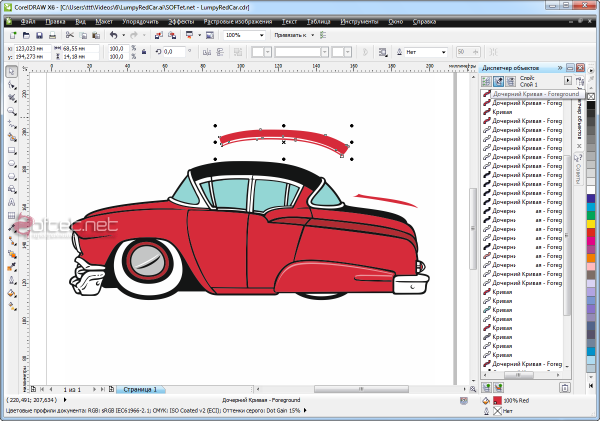Click the Save icon in the toolbar
The image size is (600, 421).
point(41,35)
